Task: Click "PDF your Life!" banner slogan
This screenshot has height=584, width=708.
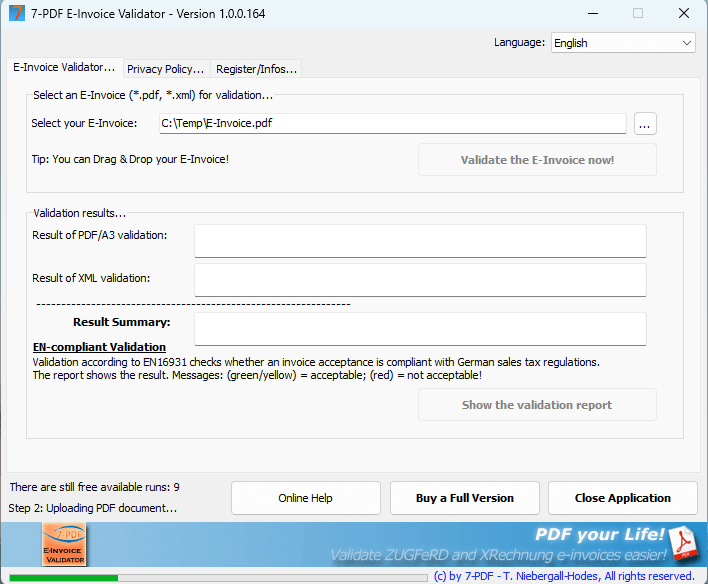Action: click(600, 534)
